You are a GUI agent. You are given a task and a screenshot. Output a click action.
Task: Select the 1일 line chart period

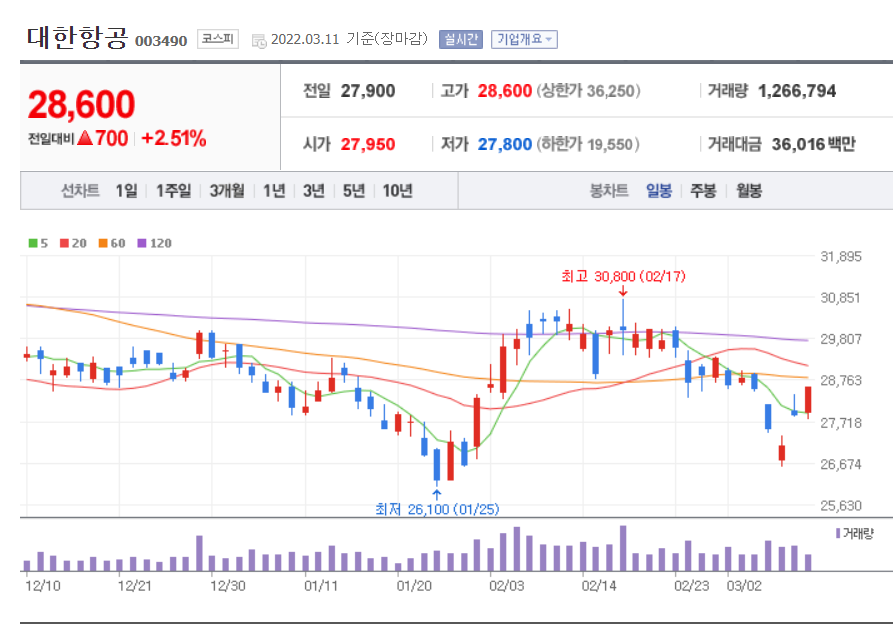pos(126,191)
